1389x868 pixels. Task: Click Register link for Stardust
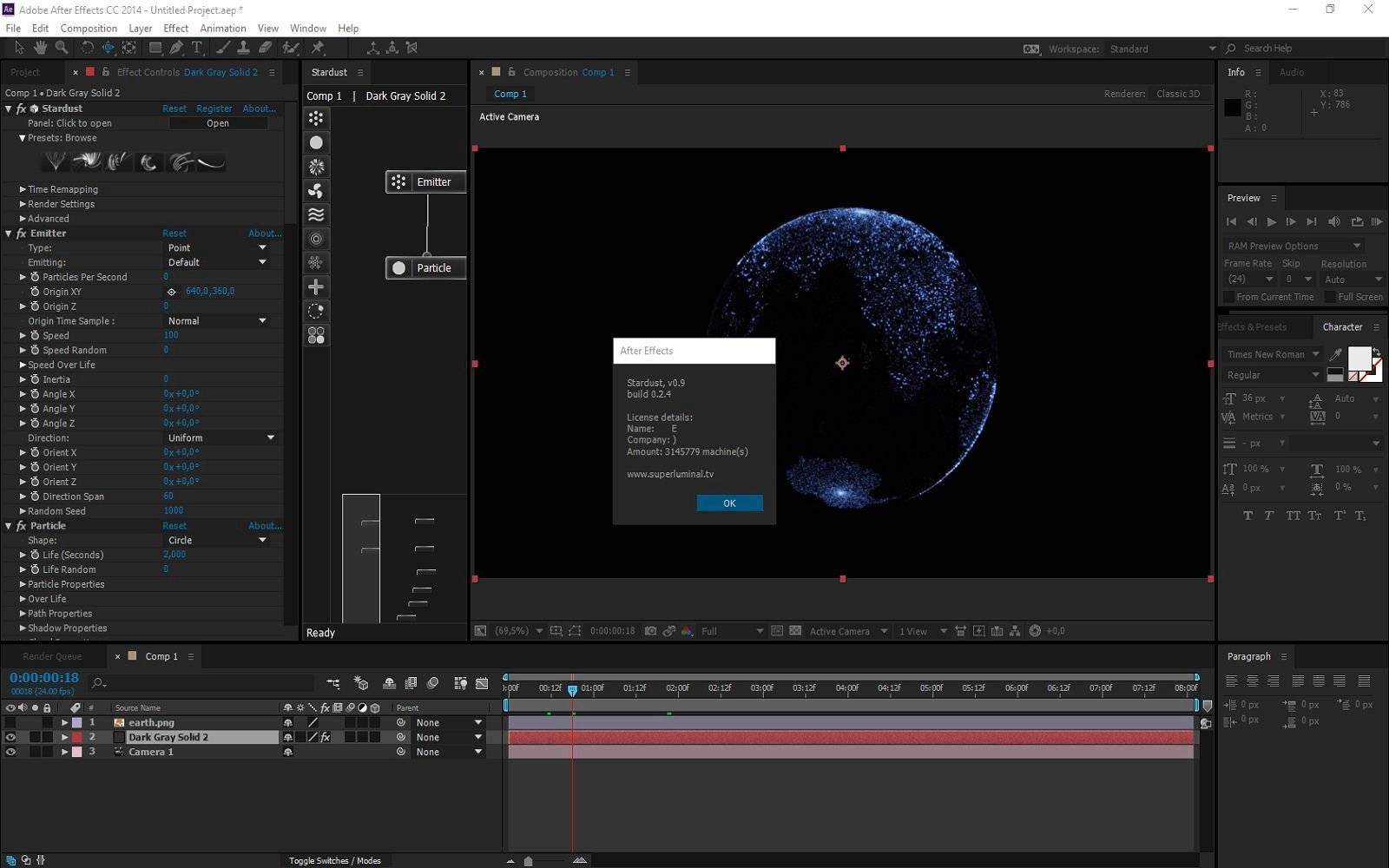(214, 108)
